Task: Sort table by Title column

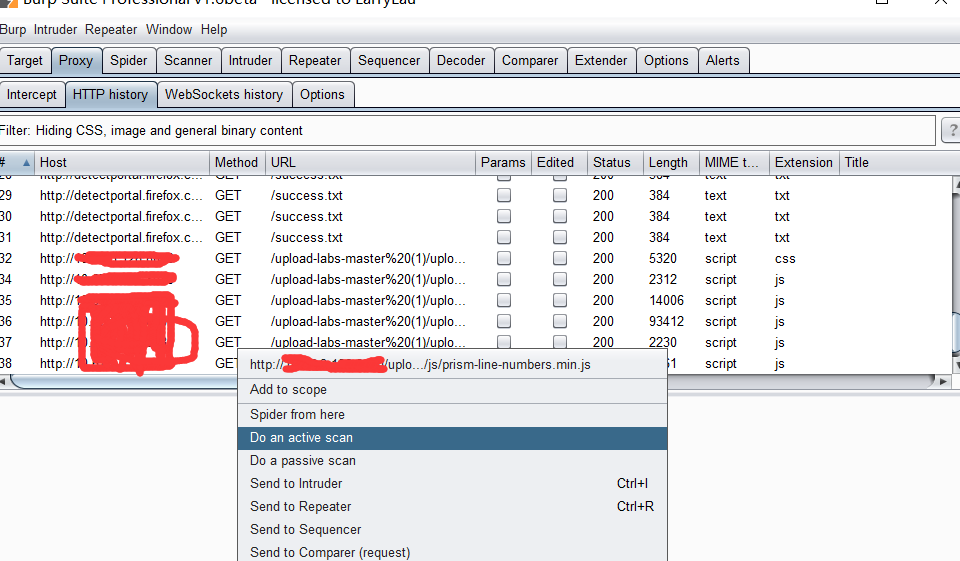Action: coord(897,162)
